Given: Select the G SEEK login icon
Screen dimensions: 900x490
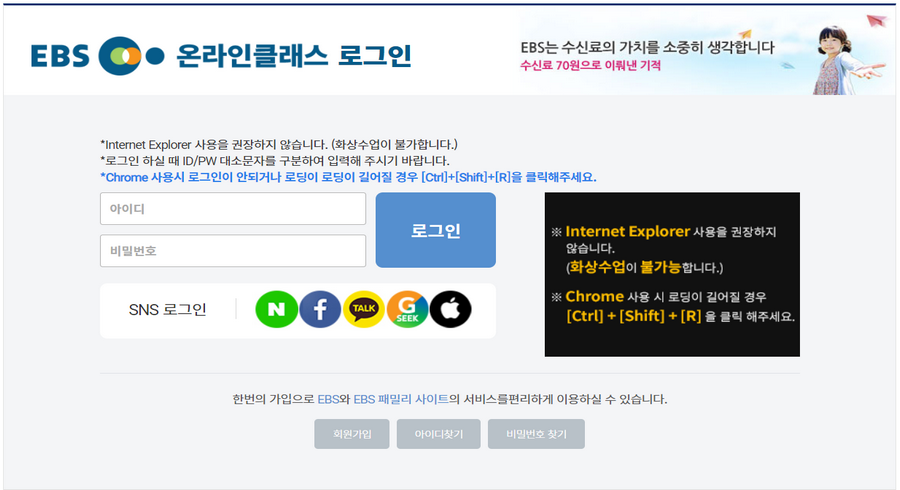Looking at the screenshot, I should click(x=408, y=310).
